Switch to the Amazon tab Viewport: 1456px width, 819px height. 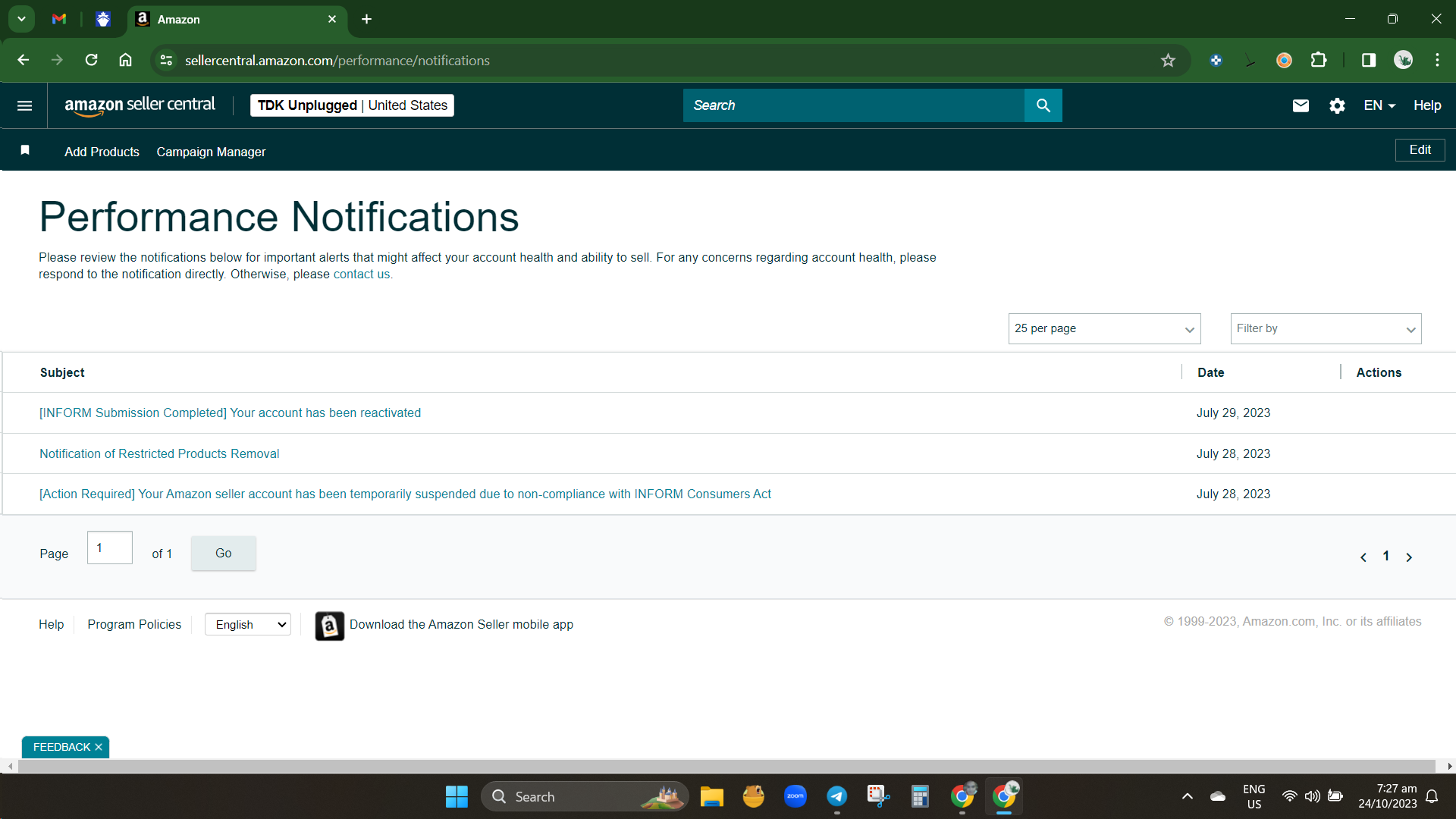coord(237,19)
